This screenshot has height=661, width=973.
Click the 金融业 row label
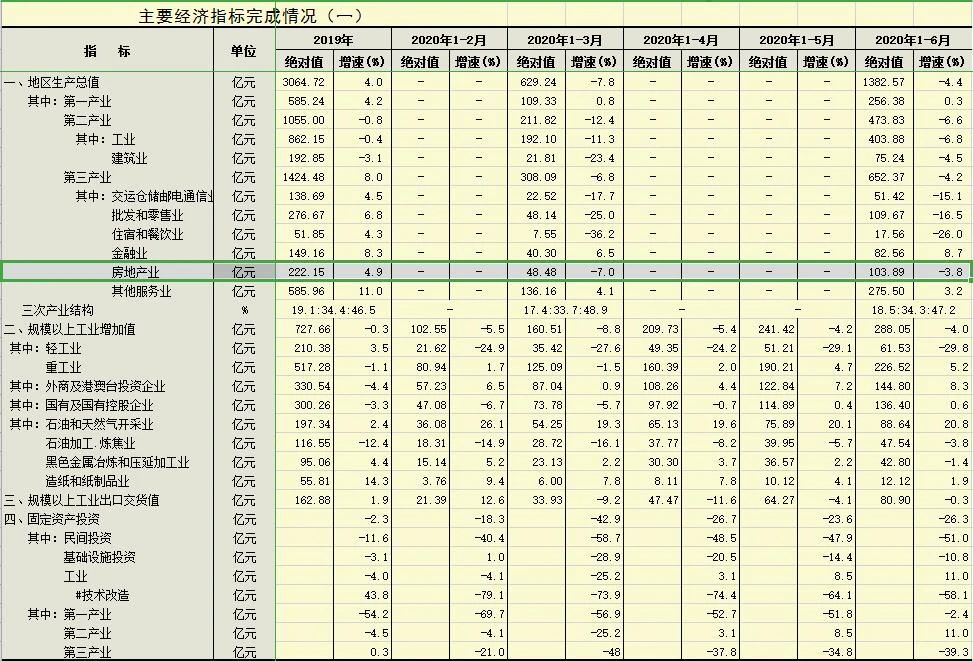tap(129, 253)
